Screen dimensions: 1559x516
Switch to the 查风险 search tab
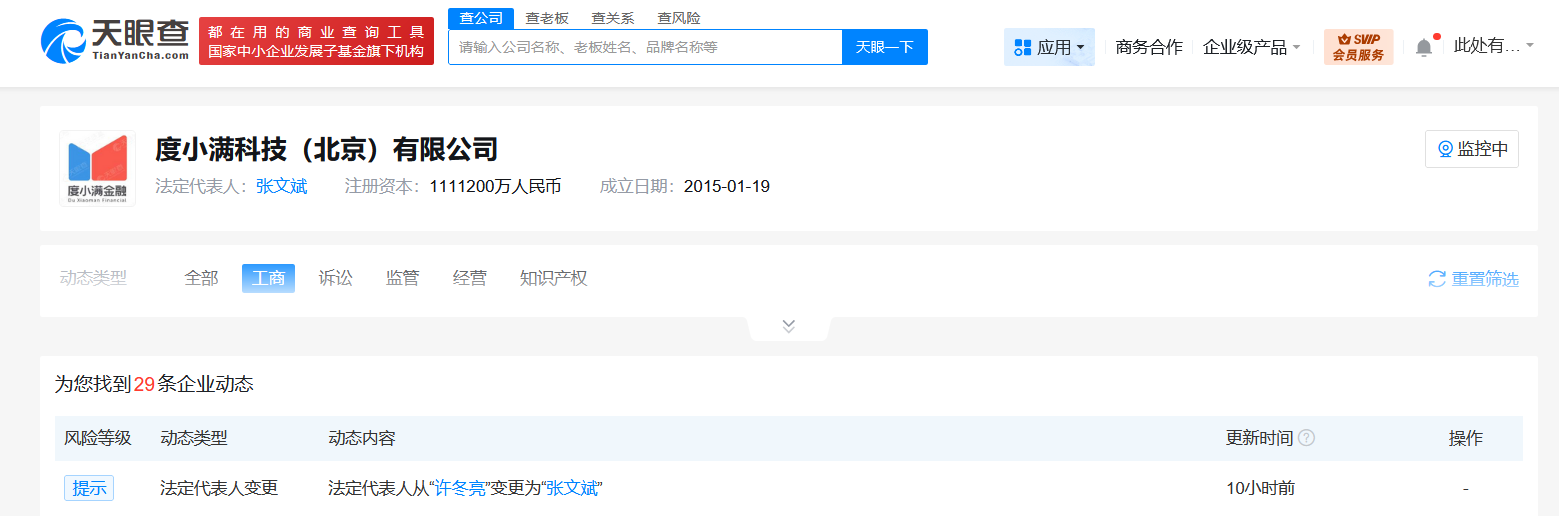click(679, 18)
